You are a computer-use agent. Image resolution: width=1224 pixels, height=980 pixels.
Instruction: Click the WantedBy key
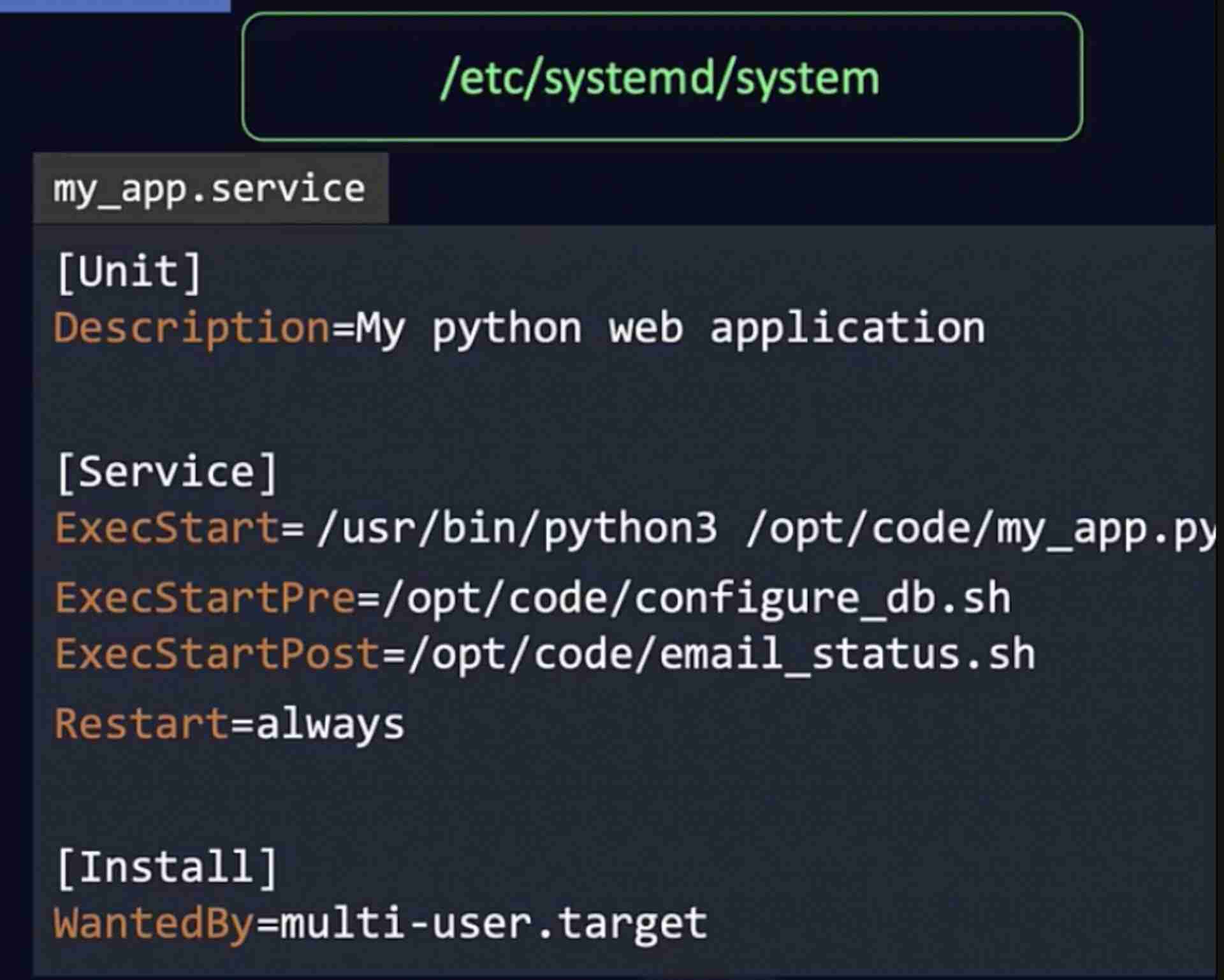click(154, 925)
